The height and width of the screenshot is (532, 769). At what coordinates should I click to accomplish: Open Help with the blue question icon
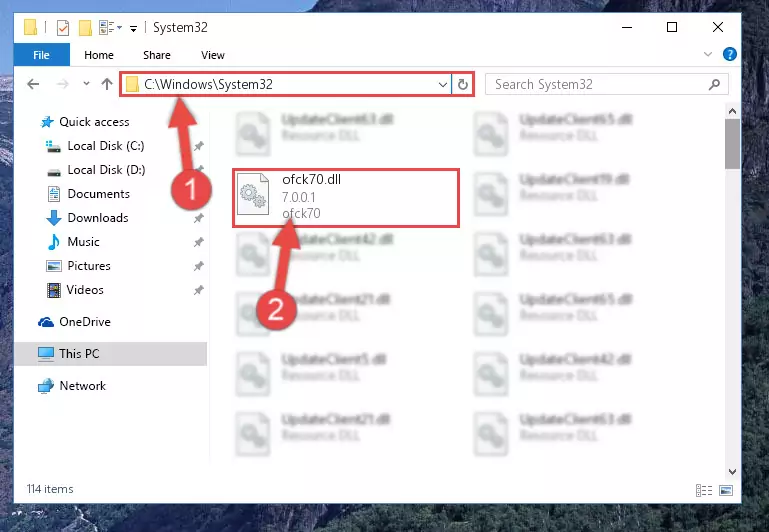(730, 54)
